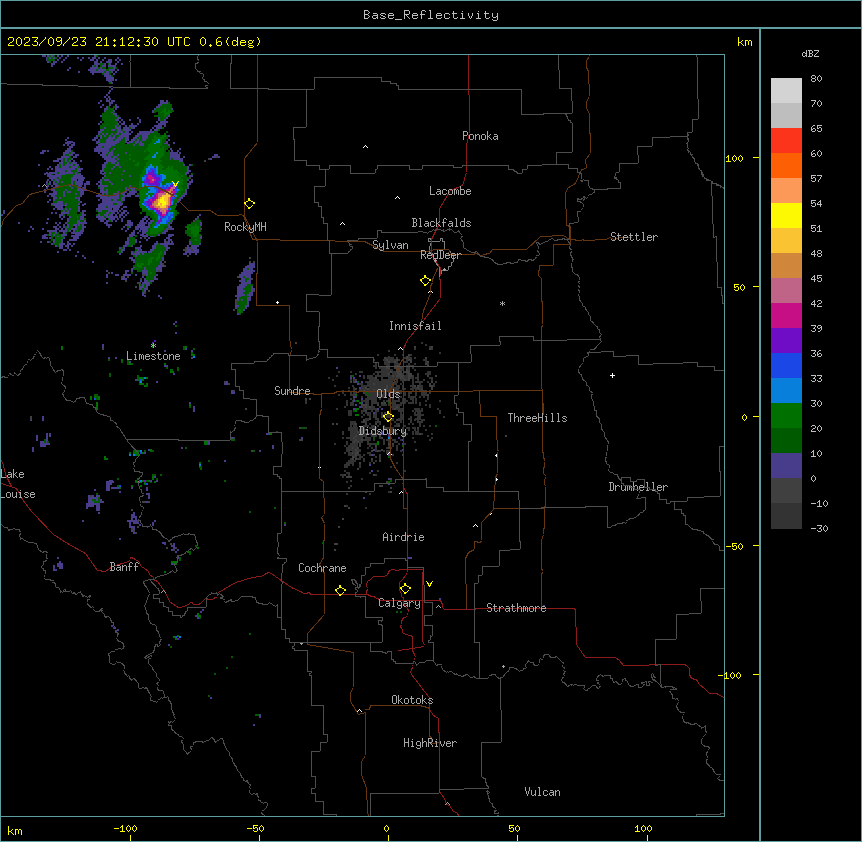Click the Blackfalds city label
This screenshot has width=862, height=842.
pos(441,223)
